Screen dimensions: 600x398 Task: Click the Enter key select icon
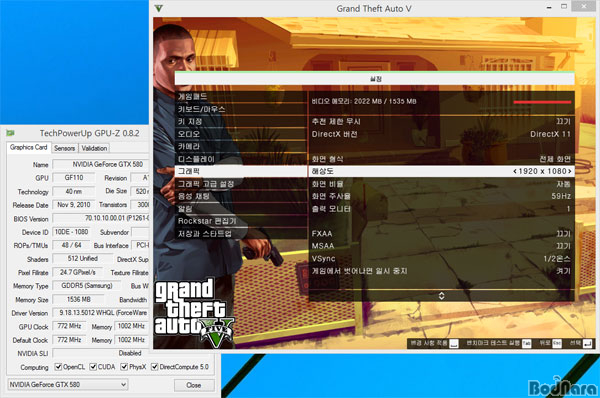point(587,343)
